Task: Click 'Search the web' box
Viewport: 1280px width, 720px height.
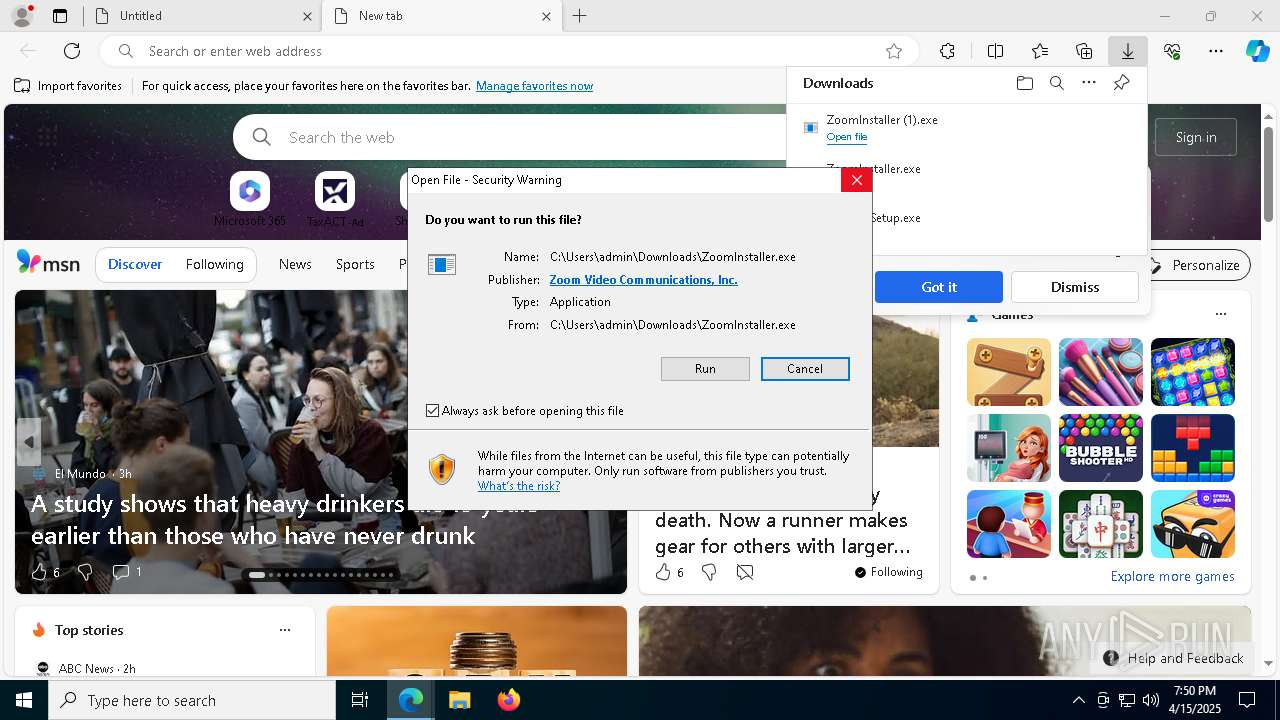Action: pyautogui.click(x=520, y=137)
